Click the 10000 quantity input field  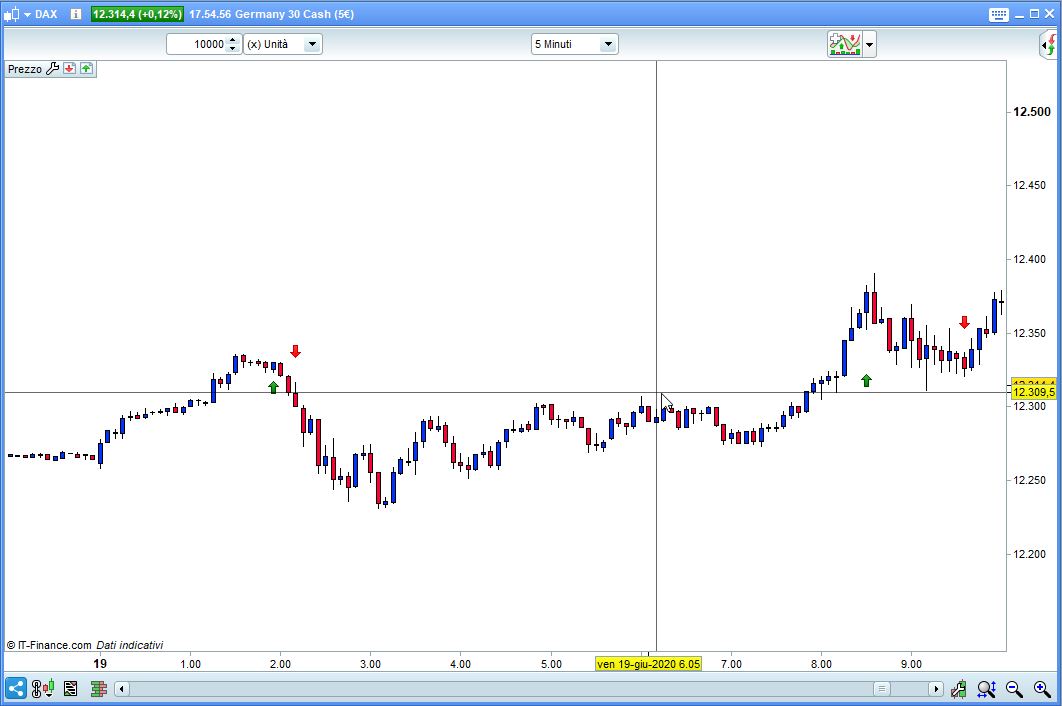click(x=196, y=44)
